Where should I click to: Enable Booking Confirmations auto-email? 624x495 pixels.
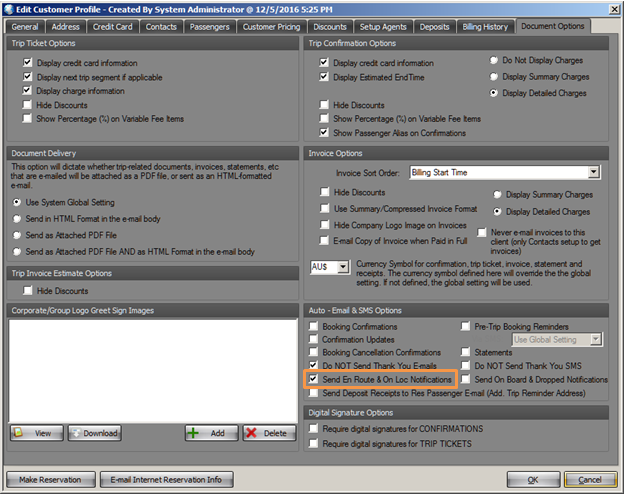[314, 326]
